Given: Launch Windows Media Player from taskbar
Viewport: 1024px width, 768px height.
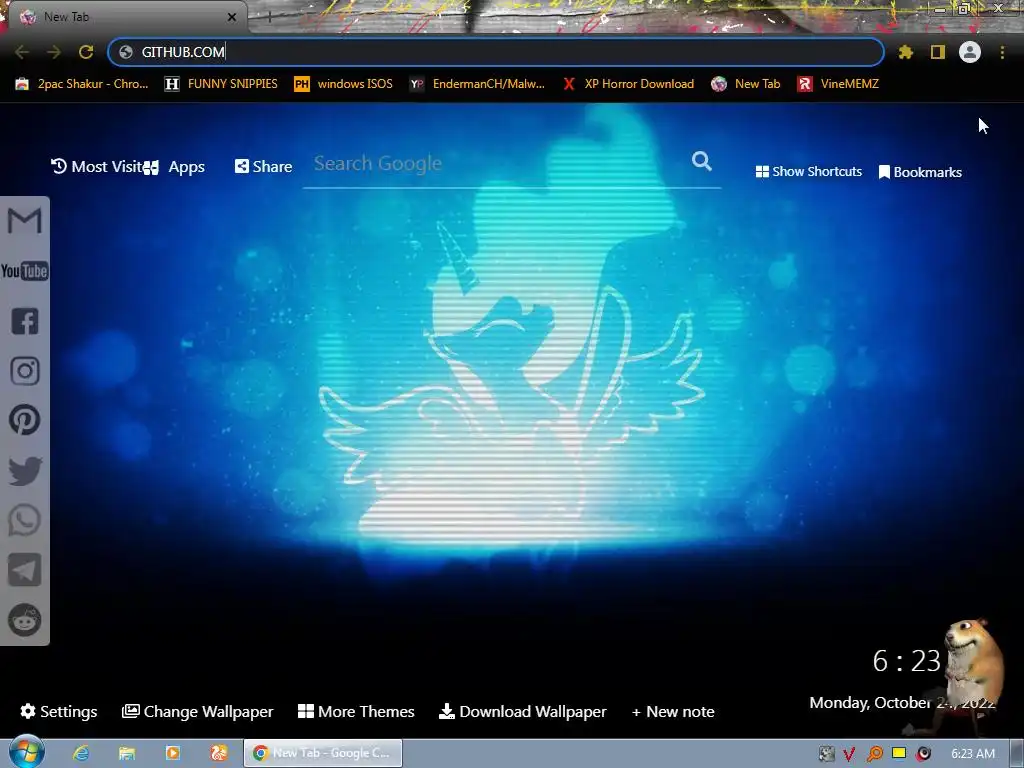Looking at the screenshot, I should 173,753.
